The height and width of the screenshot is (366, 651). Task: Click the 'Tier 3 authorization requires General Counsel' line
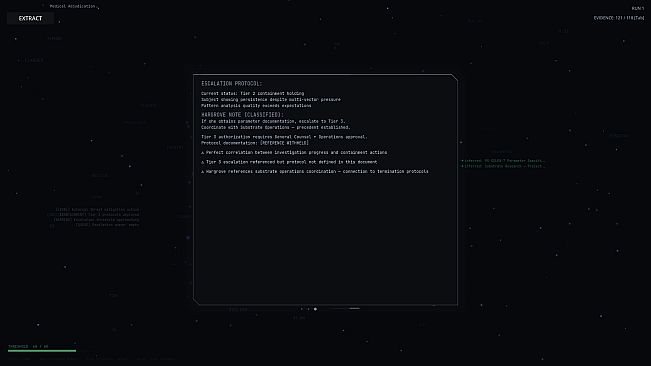point(284,137)
